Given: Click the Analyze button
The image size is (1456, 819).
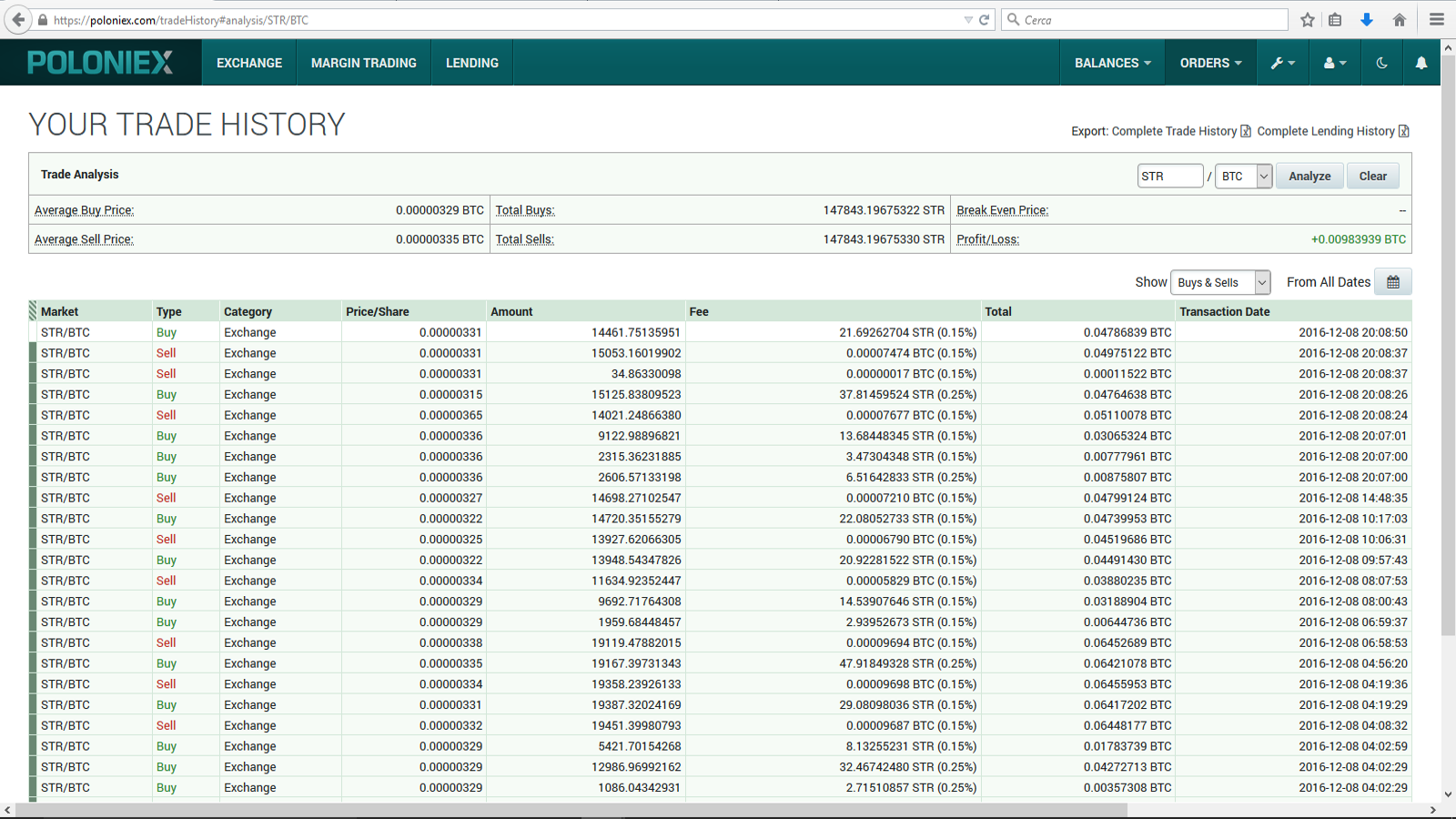Looking at the screenshot, I should [1309, 176].
